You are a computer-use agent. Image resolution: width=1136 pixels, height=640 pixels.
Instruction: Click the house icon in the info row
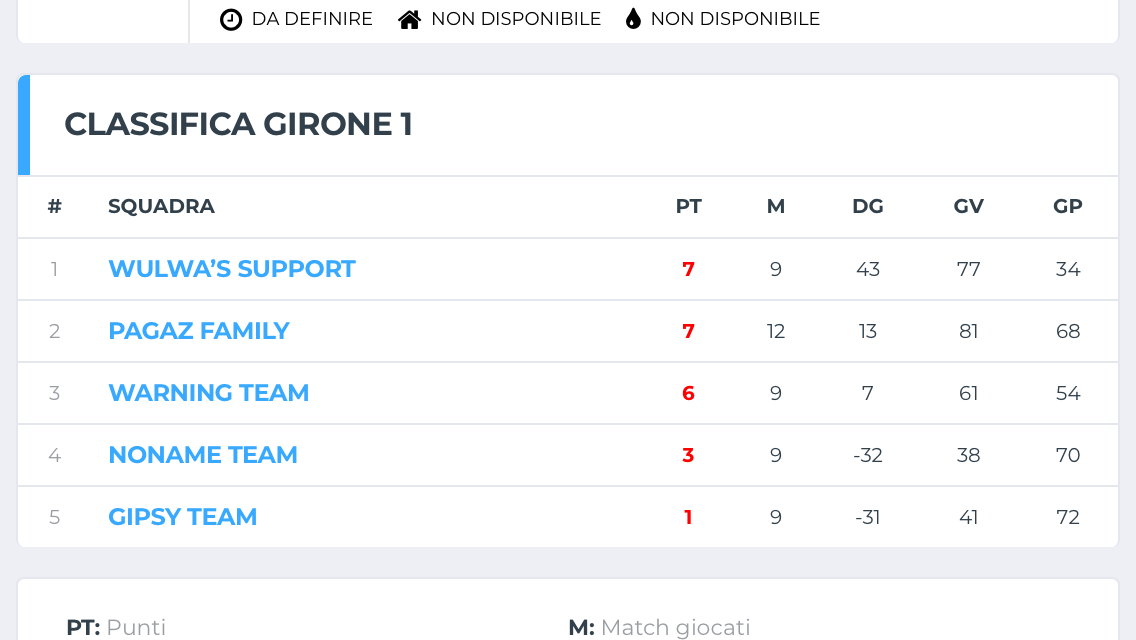[x=409, y=19]
